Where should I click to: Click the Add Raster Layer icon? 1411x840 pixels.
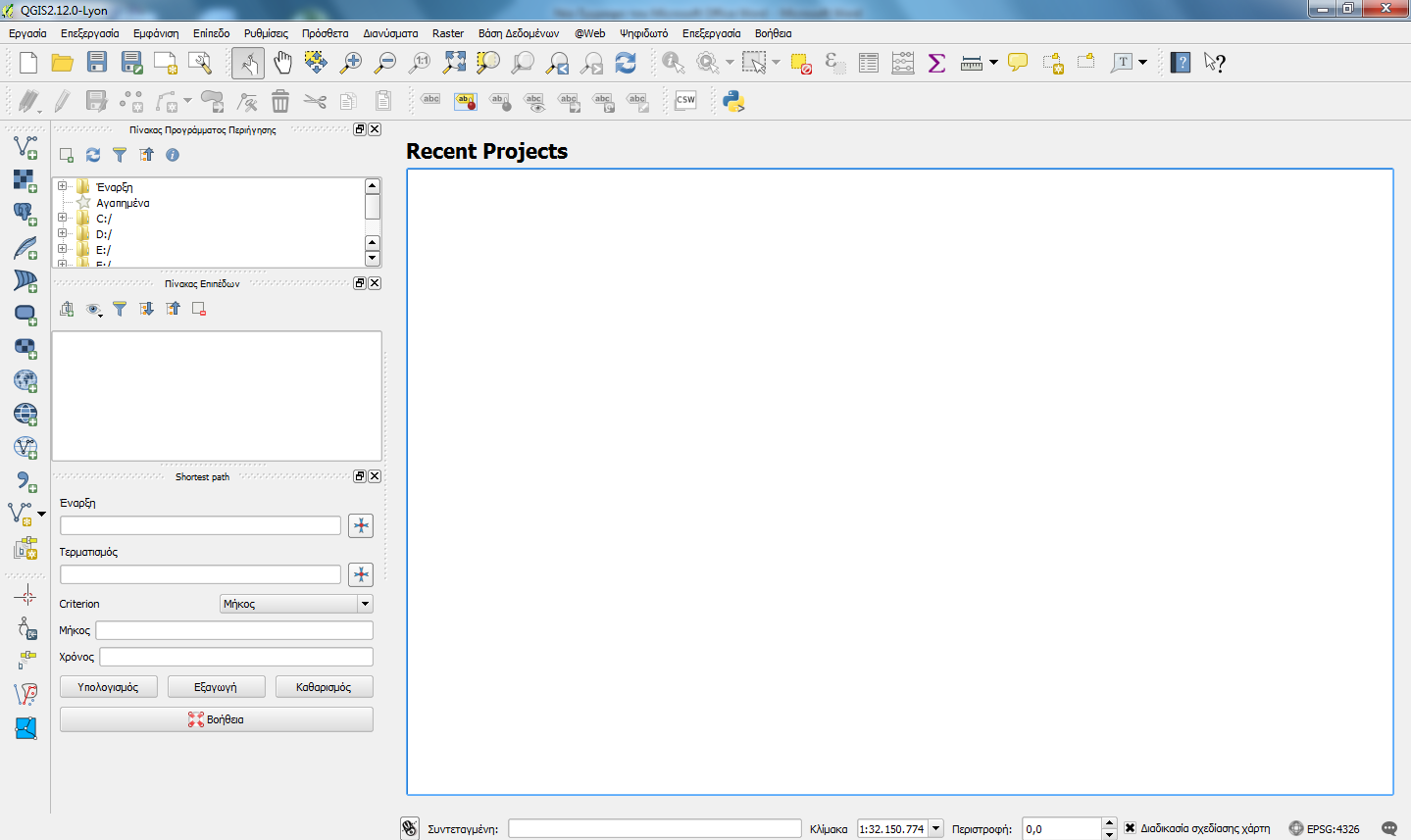pyautogui.click(x=25, y=180)
